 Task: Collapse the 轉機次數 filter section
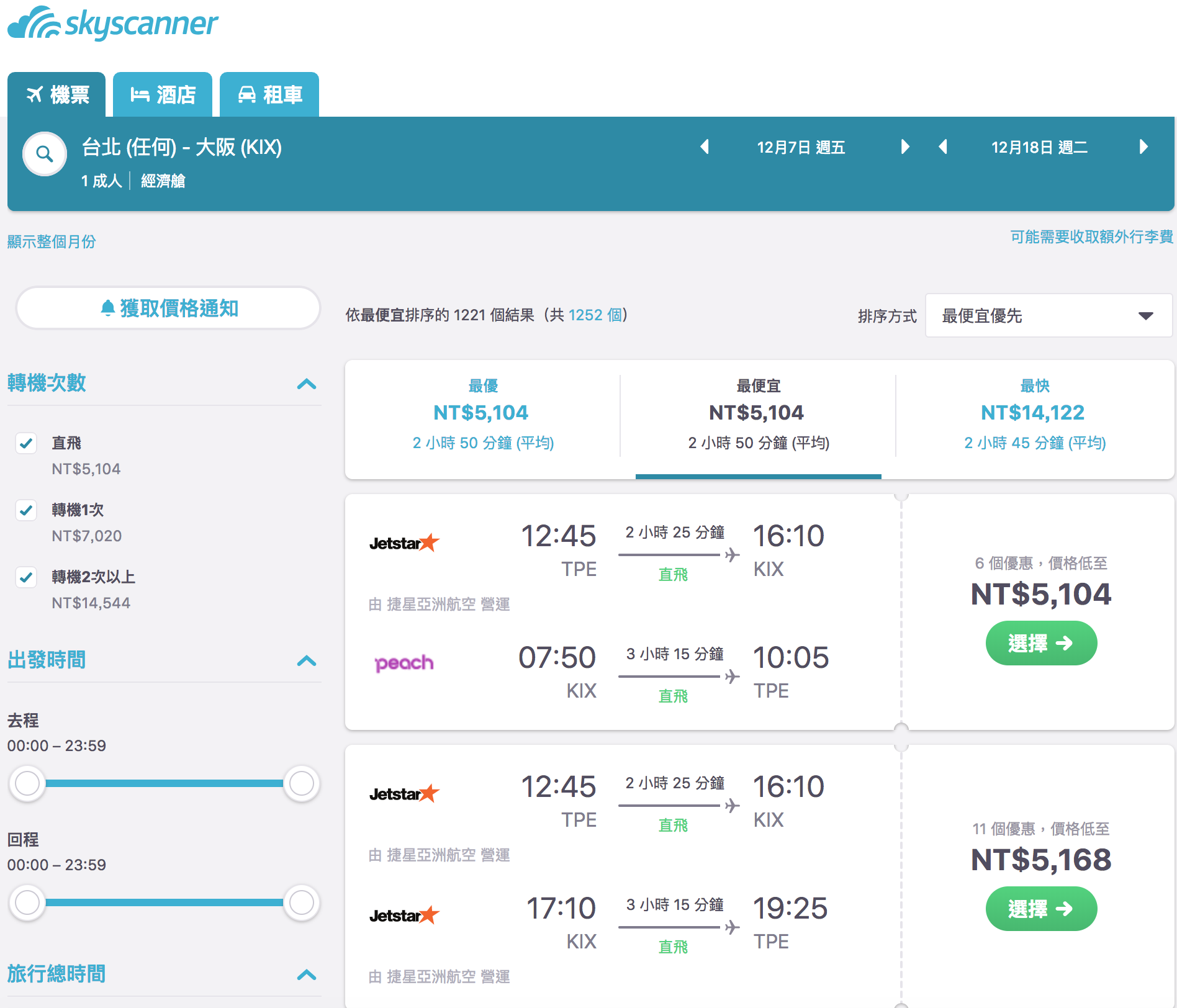[307, 384]
